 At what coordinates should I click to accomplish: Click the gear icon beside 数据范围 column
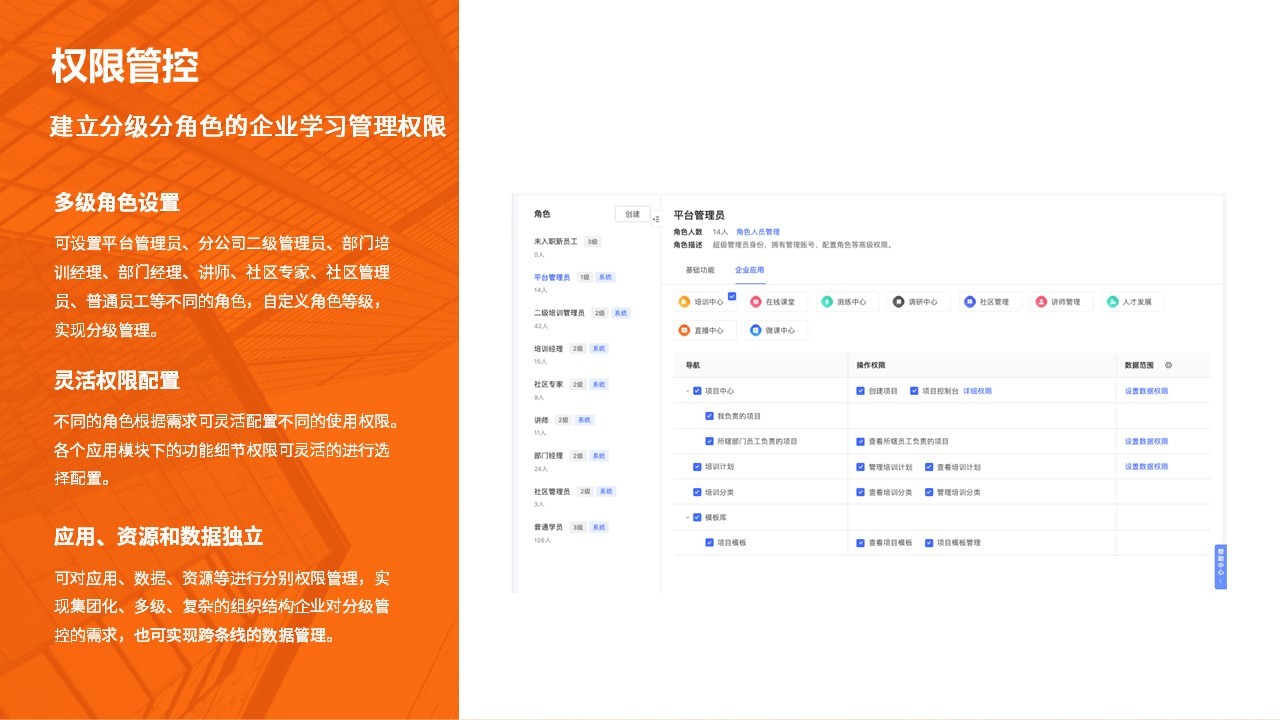point(1168,365)
